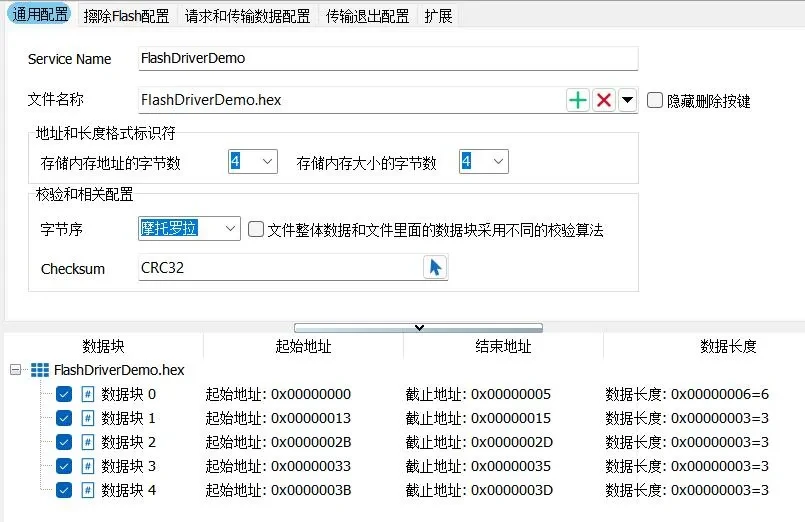Uncheck the 数据块 1 checkbox
The image size is (805, 522).
64,418
